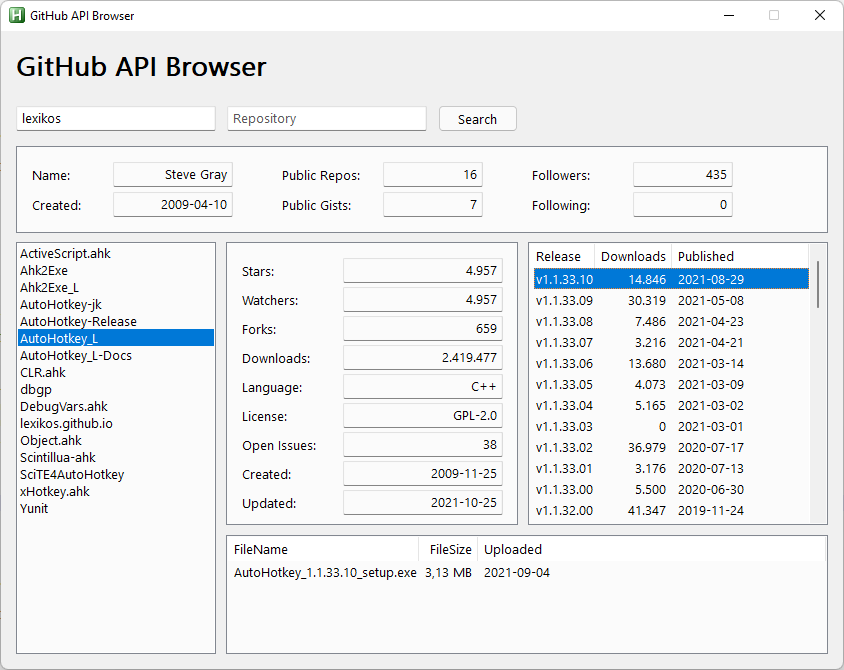Click the Stars field showing 4.957

[423, 271]
